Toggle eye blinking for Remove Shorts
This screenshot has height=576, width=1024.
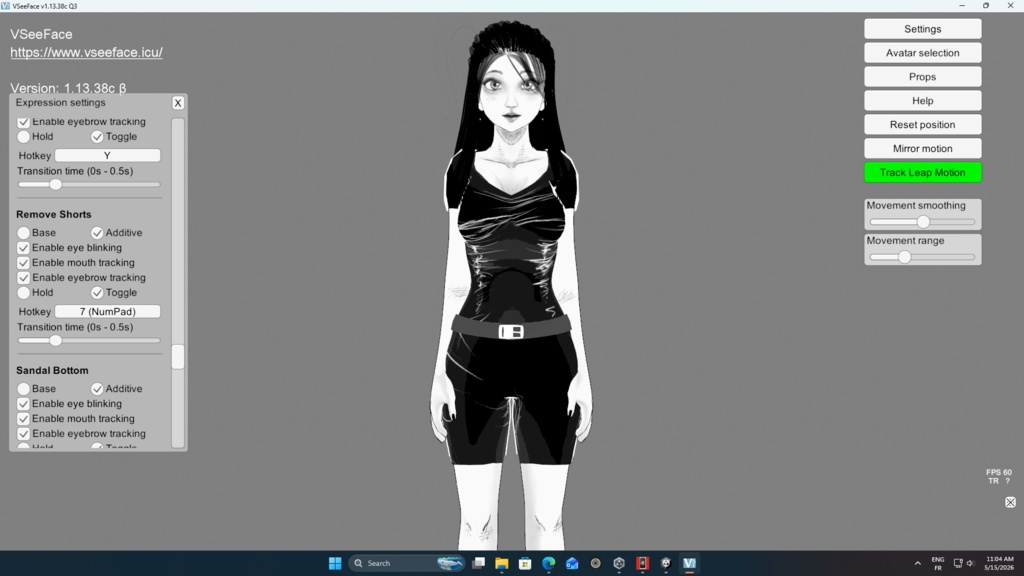click(x=24, y=248)
